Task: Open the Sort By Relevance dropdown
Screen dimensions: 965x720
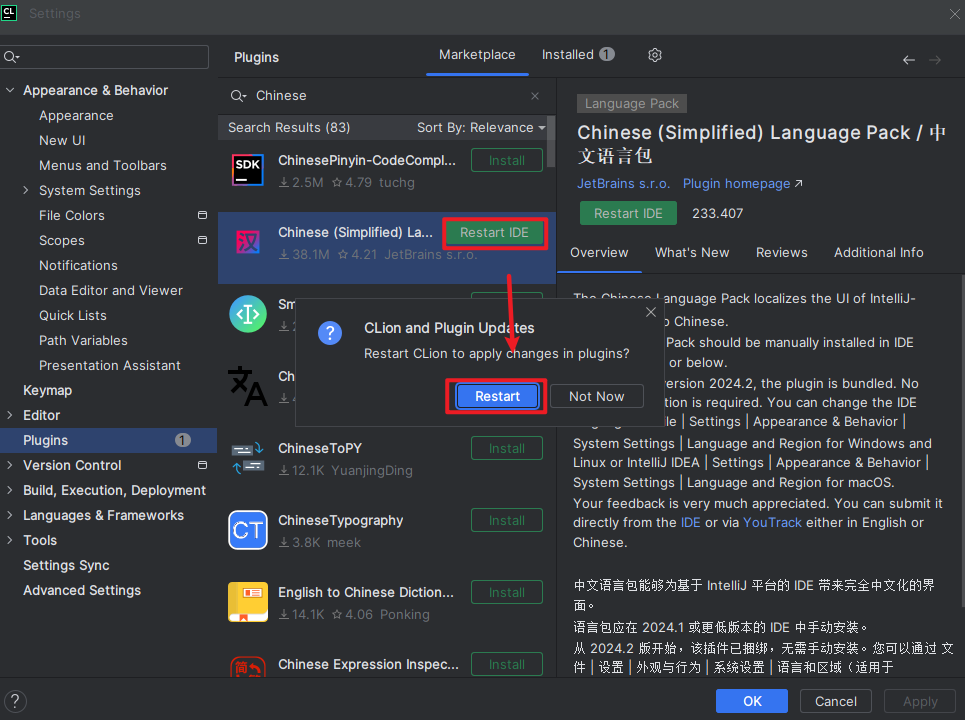Action: point(481,128)
